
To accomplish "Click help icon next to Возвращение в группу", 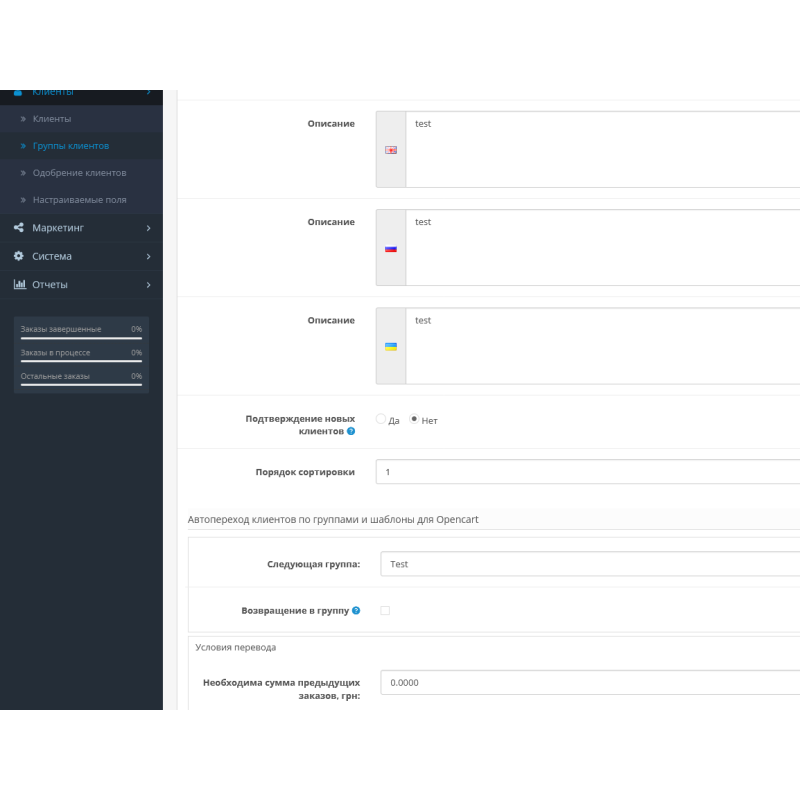I will [356, 610].
